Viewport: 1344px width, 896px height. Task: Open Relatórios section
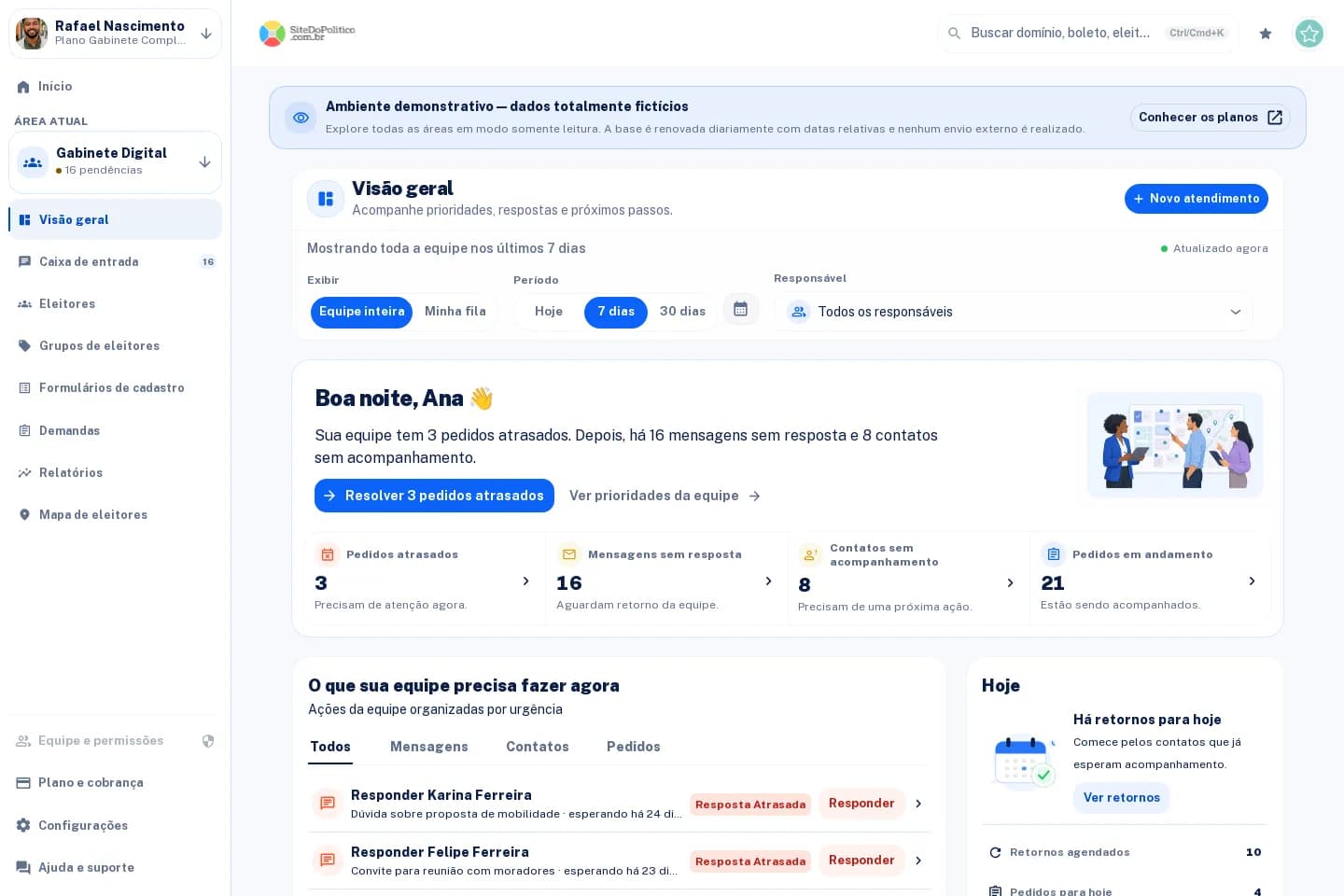(116, 473)
